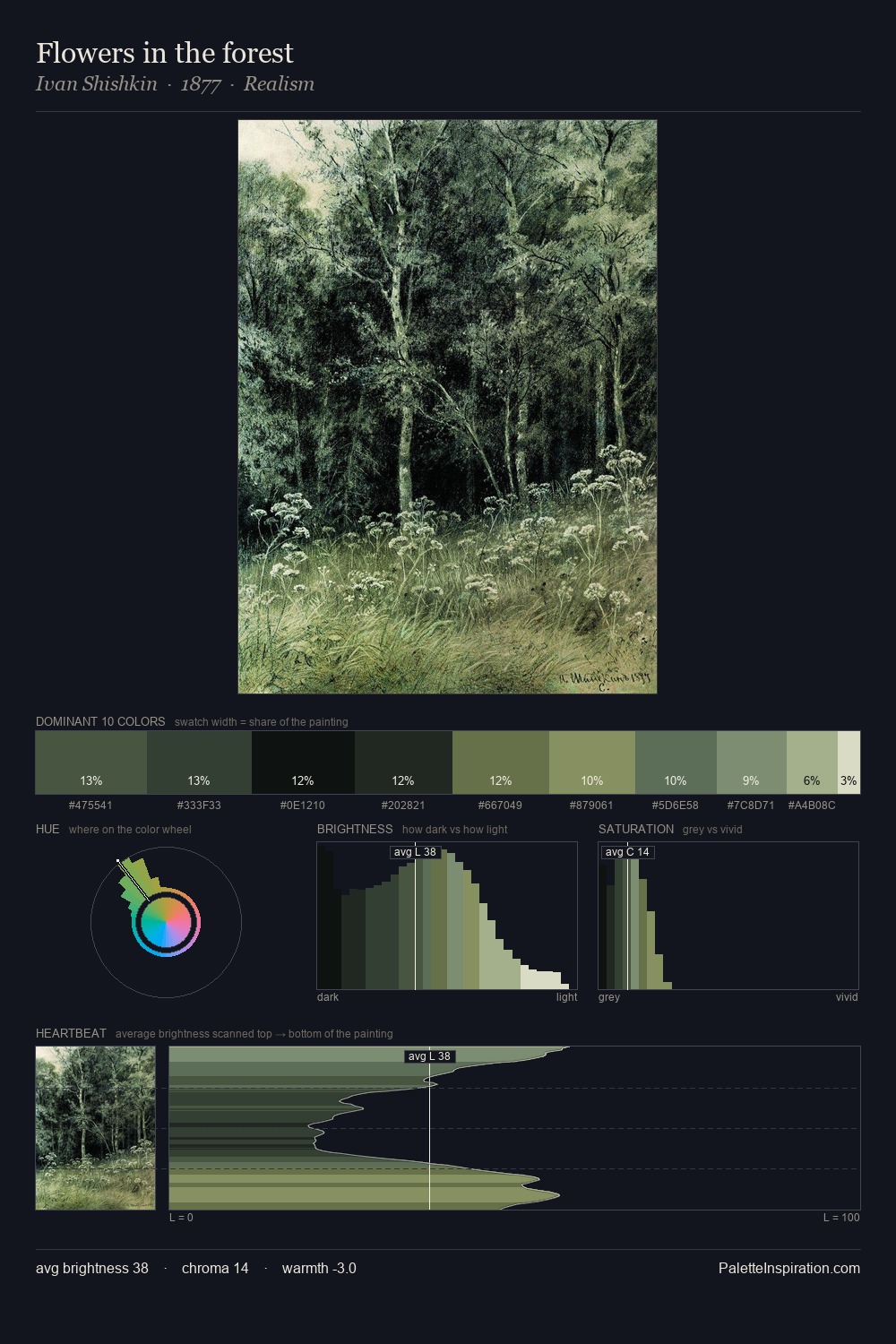This screenshot has width=896, height=1344.
Task: Click the 'DOMINANT 10 COLORS' heading
Action: point(100,721)
